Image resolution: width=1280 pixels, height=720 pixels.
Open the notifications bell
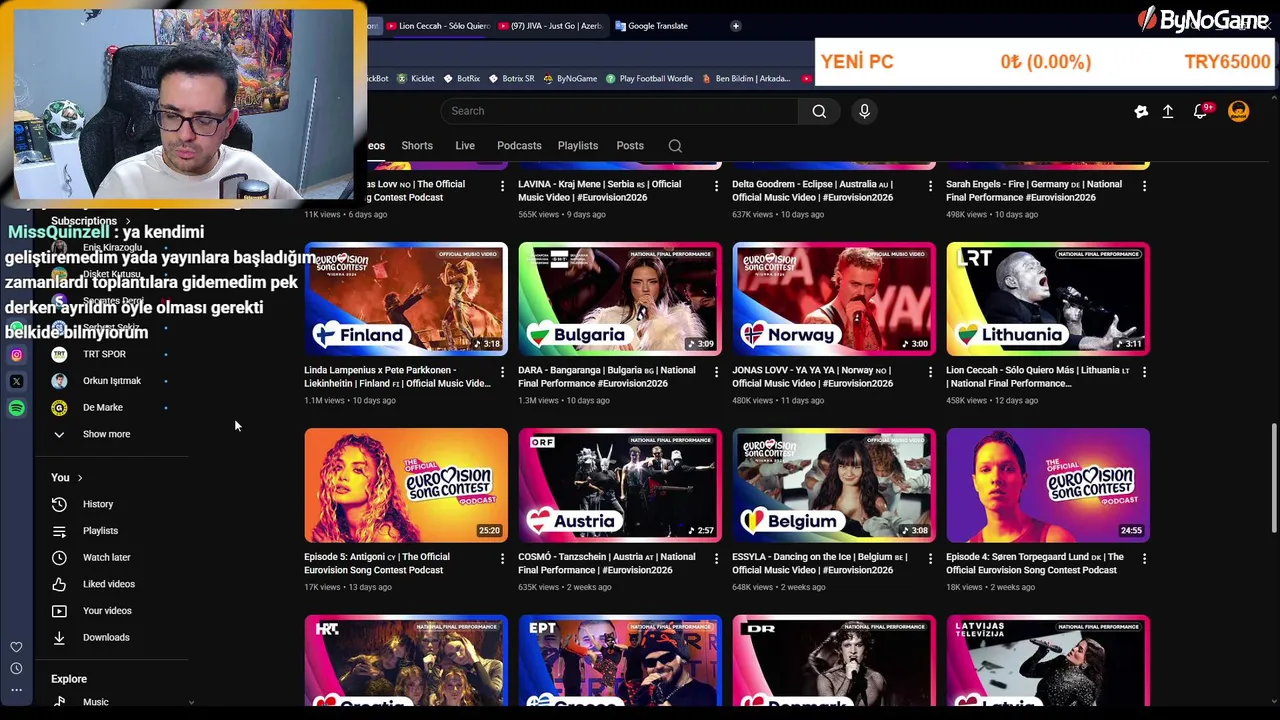click(x=1201, y=111)
